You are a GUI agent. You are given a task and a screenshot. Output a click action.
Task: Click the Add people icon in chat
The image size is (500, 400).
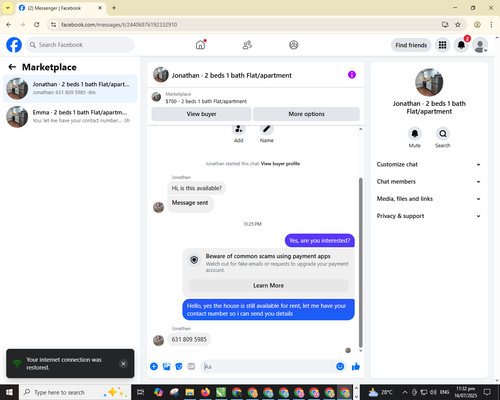[x=239, y=129]
